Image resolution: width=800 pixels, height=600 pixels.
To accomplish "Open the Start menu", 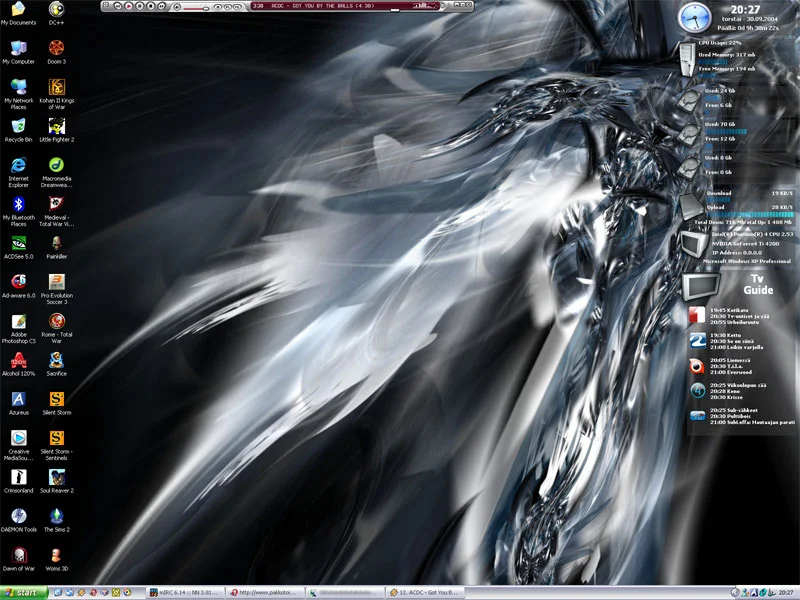I will click(24, 593).
